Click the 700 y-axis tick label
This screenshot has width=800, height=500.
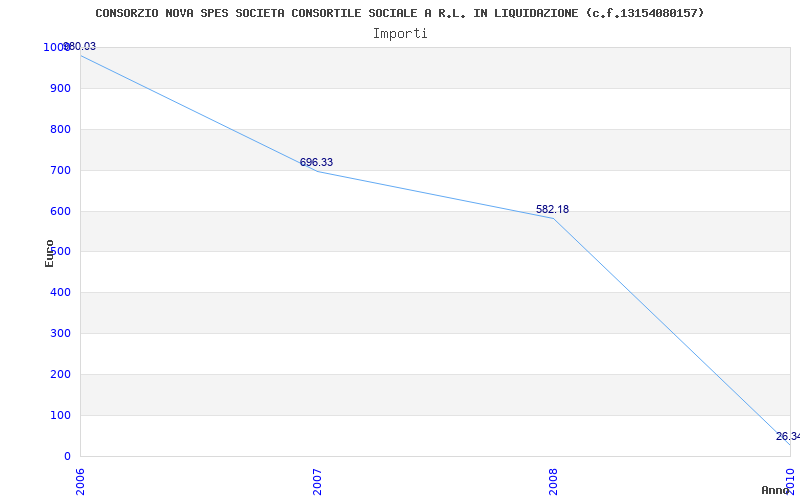(60, 170)
